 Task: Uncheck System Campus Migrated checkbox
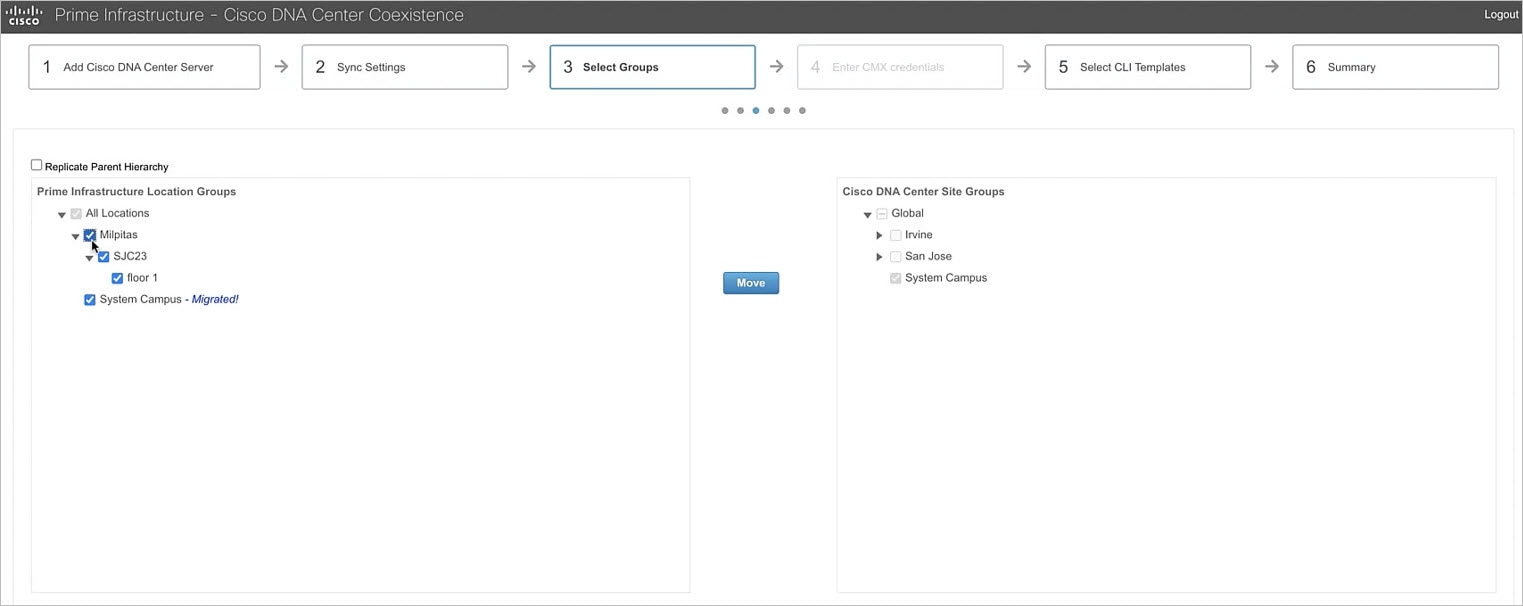point(90,299)
